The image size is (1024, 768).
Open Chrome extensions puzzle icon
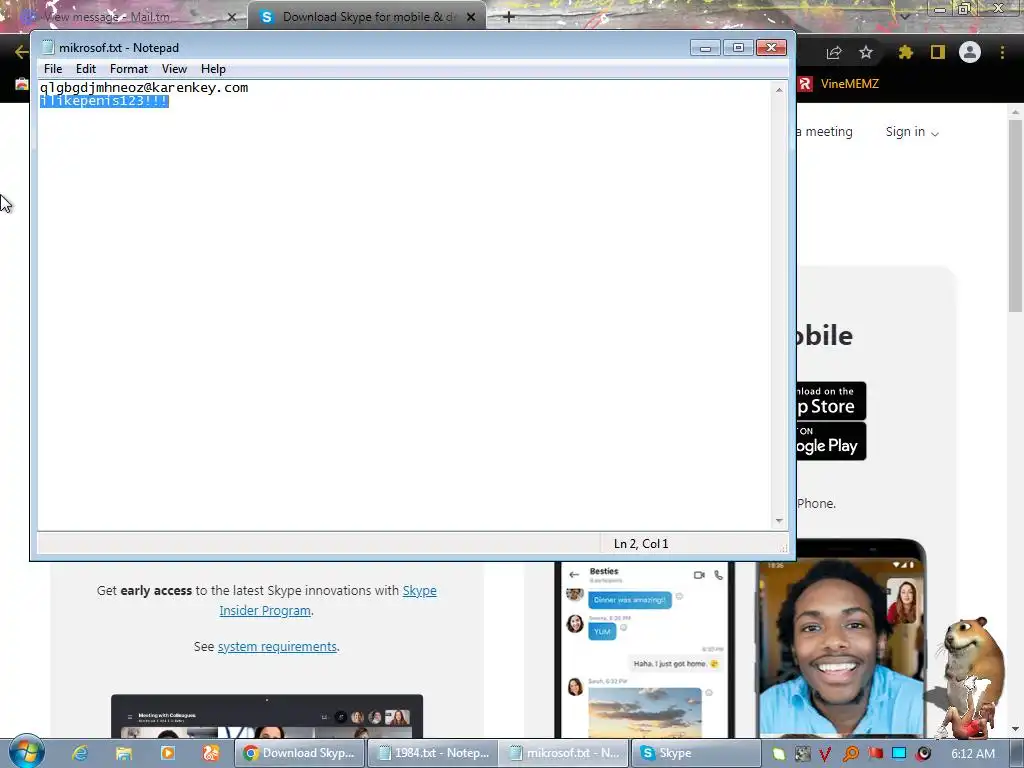click(x=905, y=52)
